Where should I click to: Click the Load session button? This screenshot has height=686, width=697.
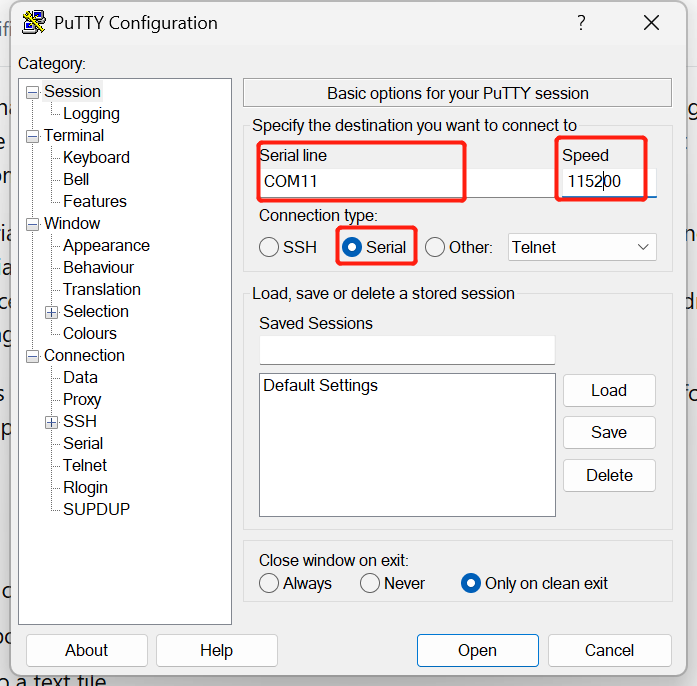pyautogui.click(x=608, y=391)
